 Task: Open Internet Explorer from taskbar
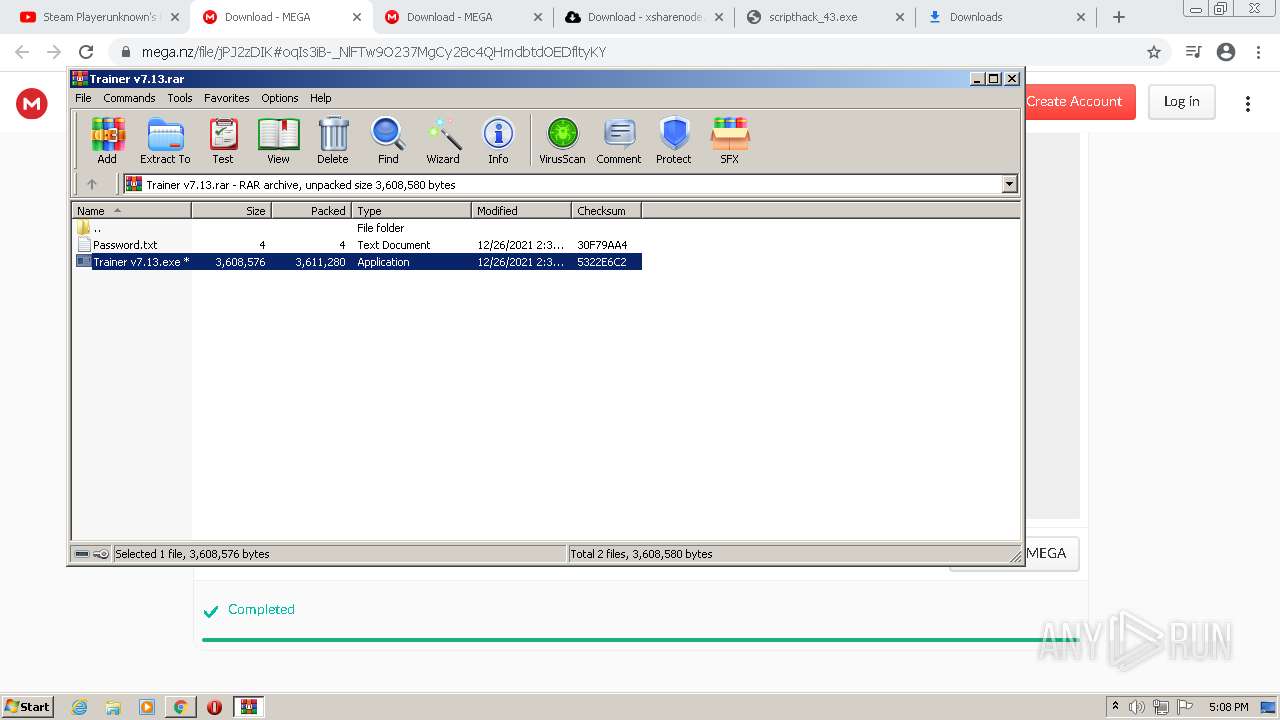79,707
